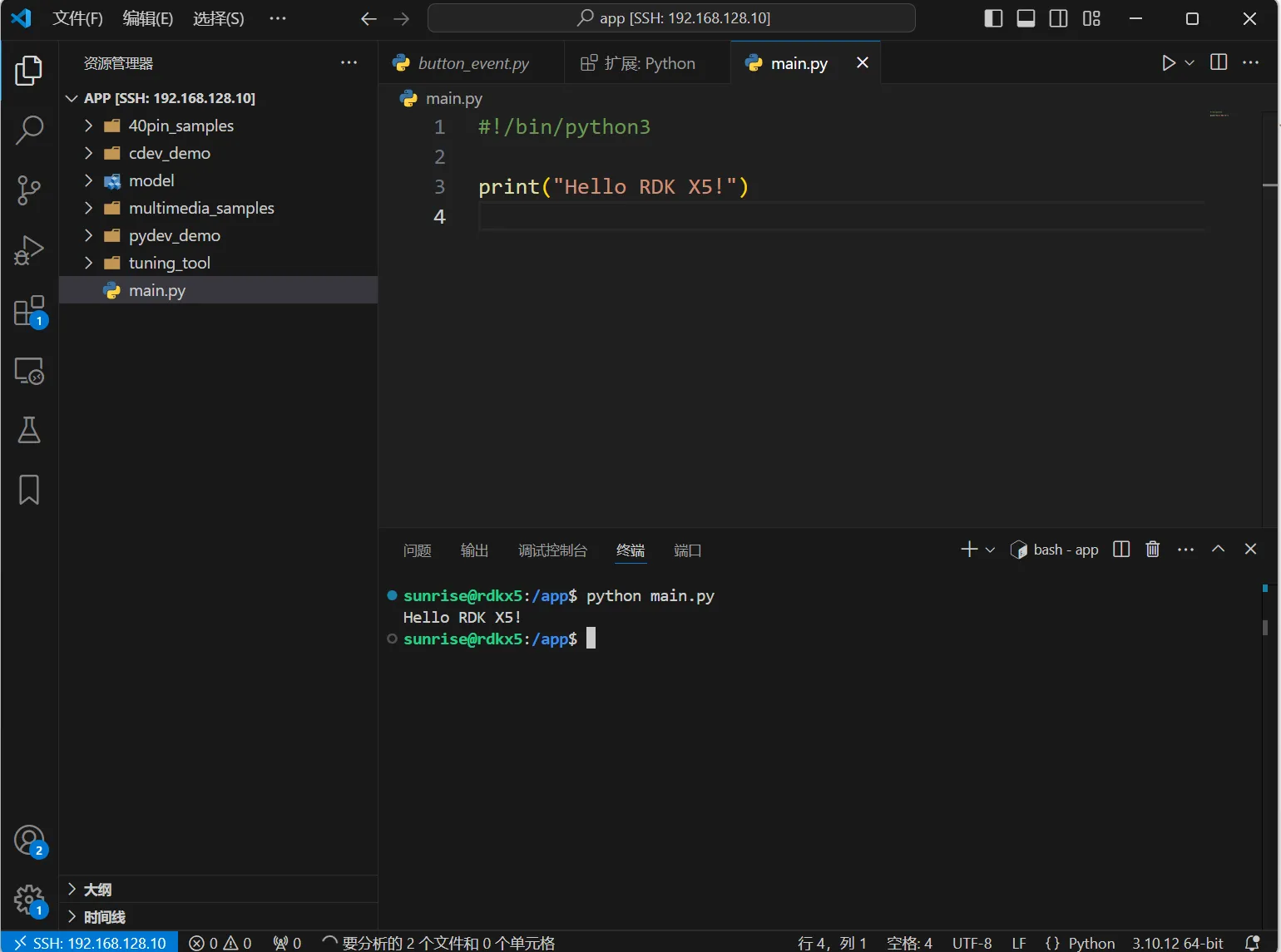Viewport: 1281px width, 952px height.
Task: Expand the pydev_demo folder
Action: (89, 235)
